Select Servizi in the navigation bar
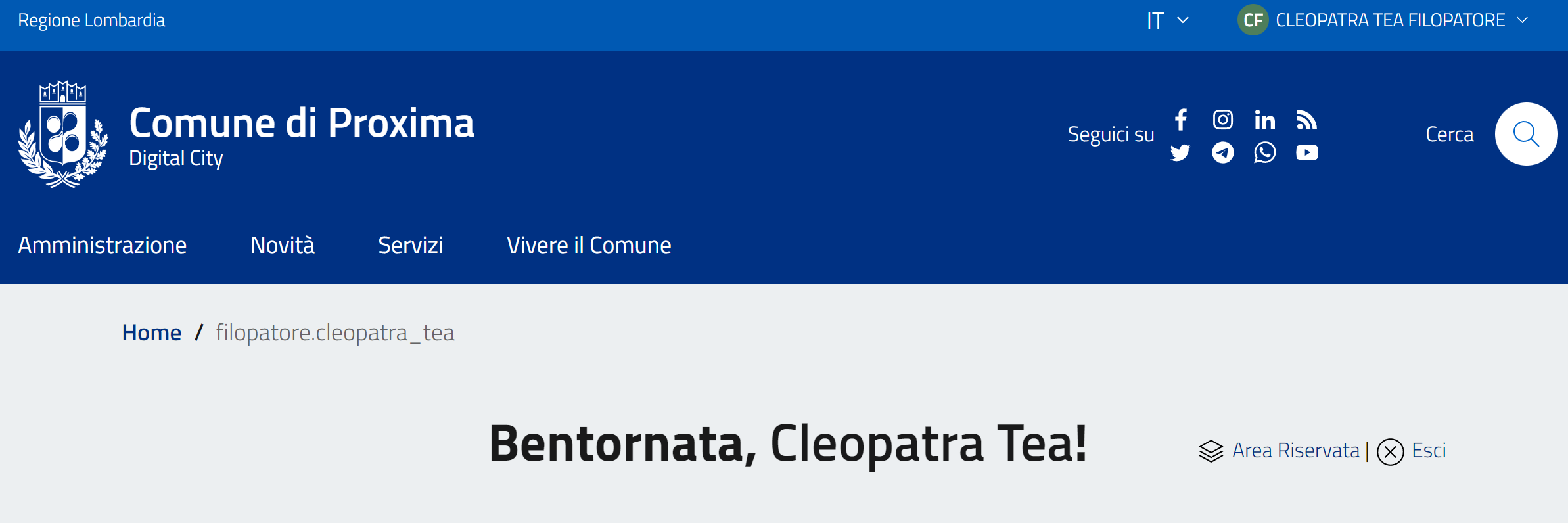The height and width of the screenshot is (523, 1568). pos(411,245)
